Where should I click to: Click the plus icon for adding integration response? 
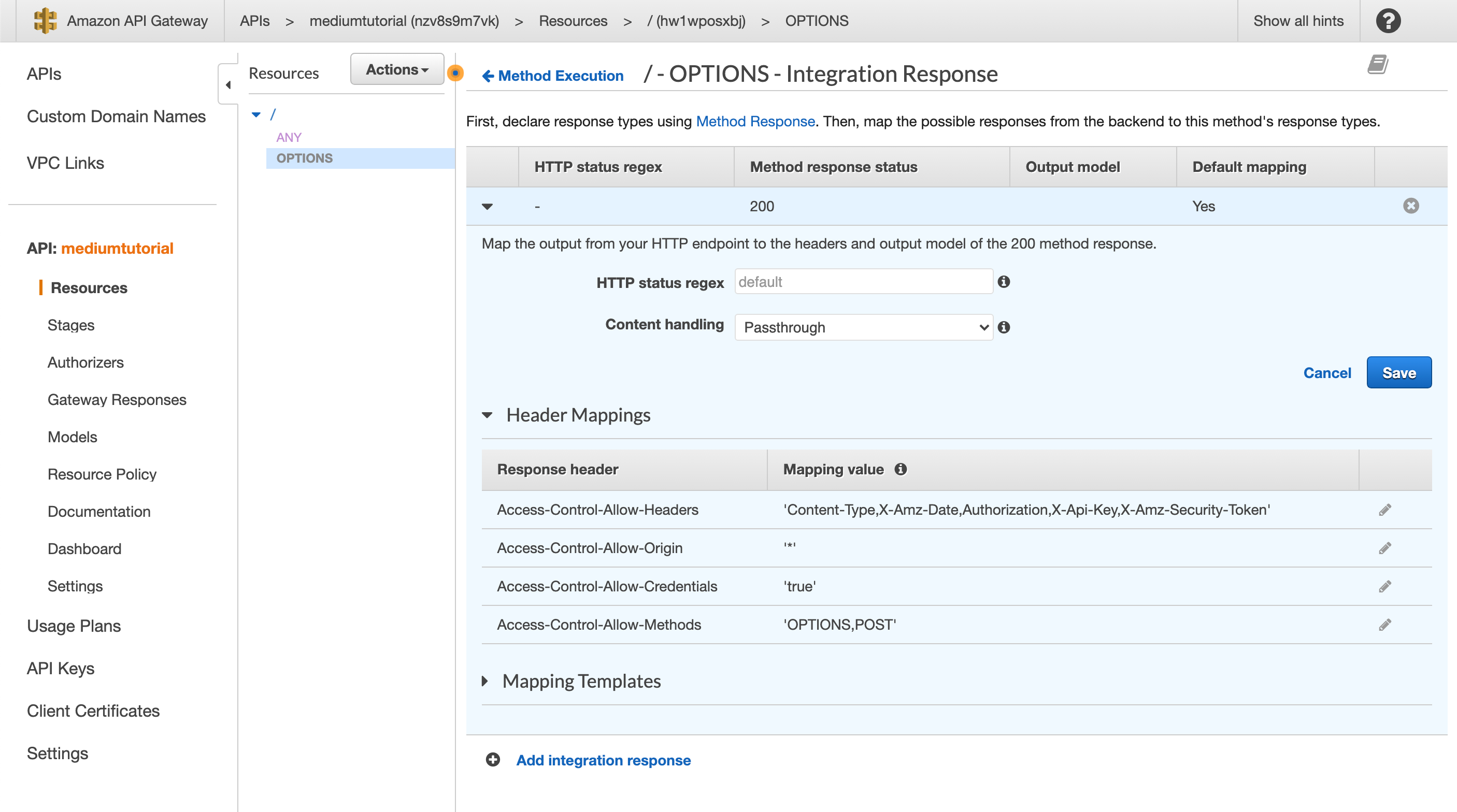[493, 760]
